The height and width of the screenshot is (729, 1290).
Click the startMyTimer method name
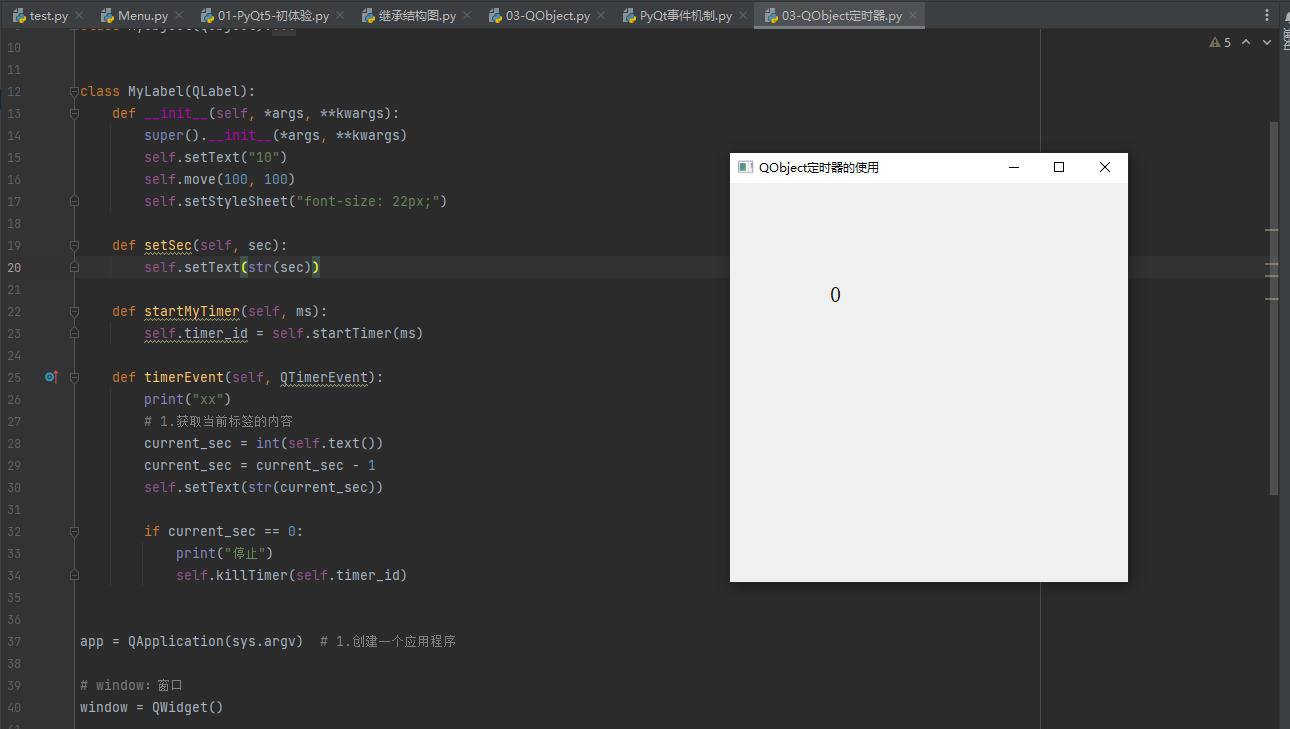192,312
